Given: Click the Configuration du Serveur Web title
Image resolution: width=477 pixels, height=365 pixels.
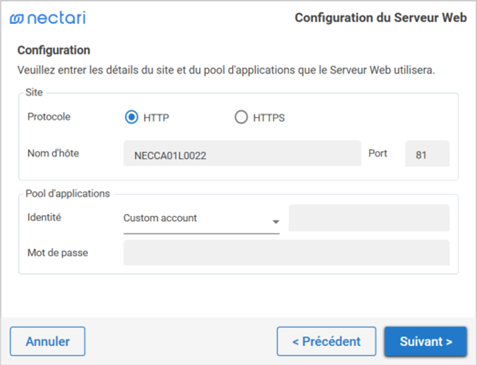Looking at the screenshot, I should click(x=381, y=18).
